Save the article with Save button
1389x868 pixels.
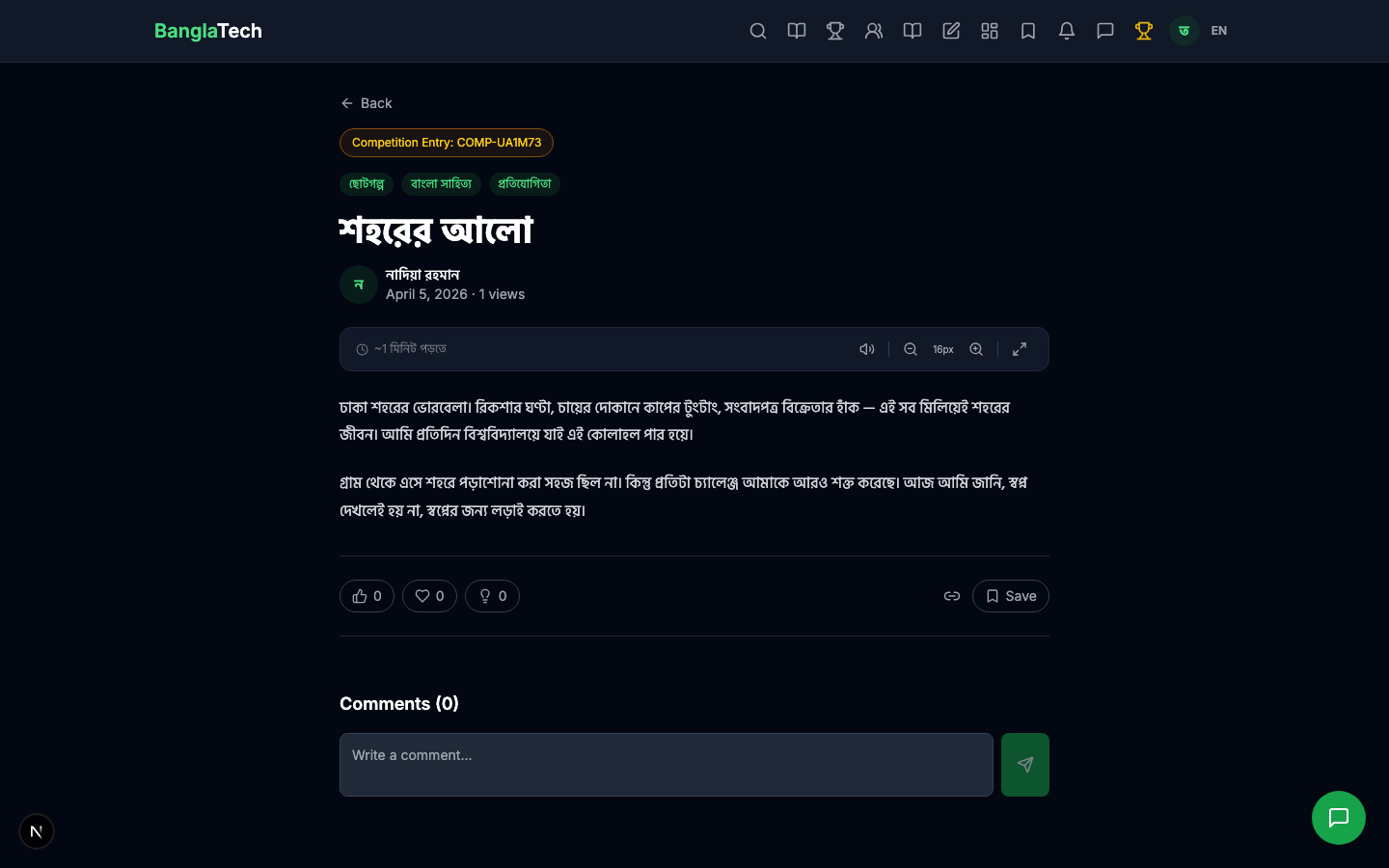[1010, 596]
